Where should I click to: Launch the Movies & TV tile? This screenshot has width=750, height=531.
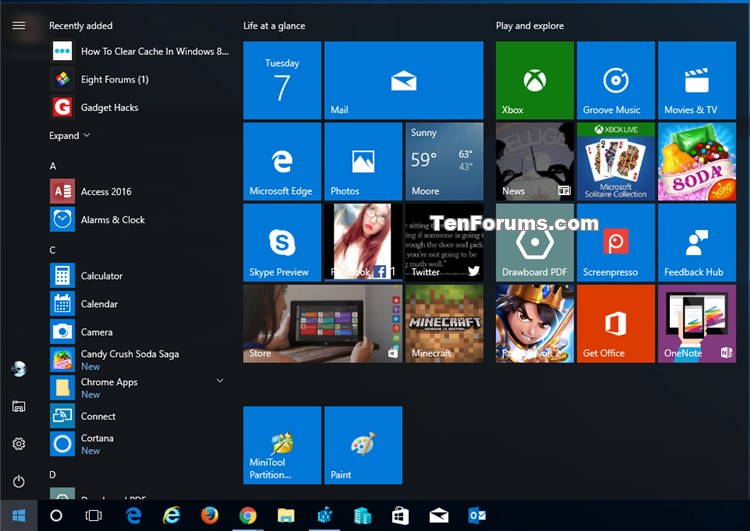click(x=697, y=80)
